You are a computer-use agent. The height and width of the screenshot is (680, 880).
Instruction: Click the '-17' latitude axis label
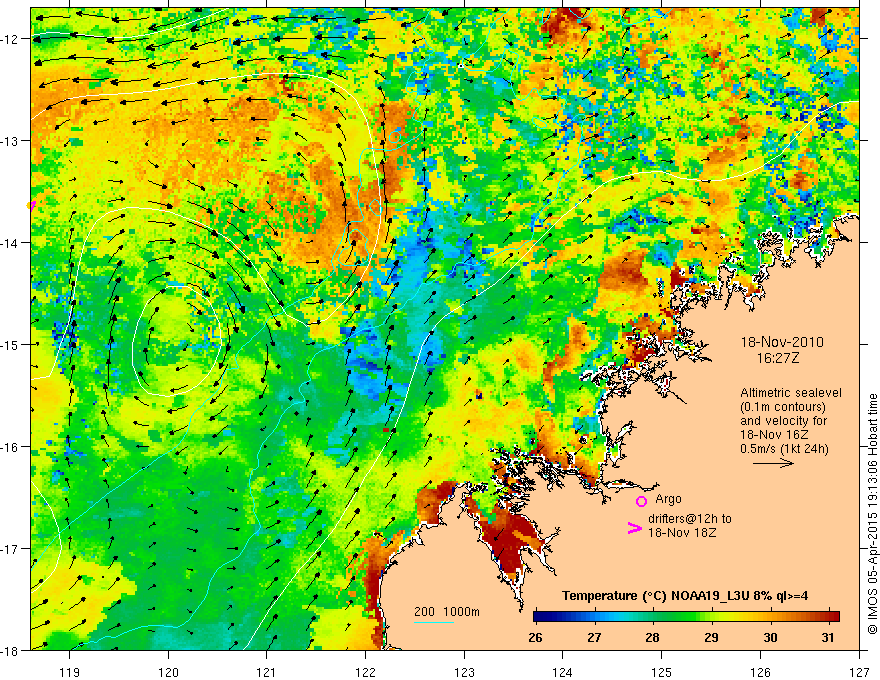point(10,549)
